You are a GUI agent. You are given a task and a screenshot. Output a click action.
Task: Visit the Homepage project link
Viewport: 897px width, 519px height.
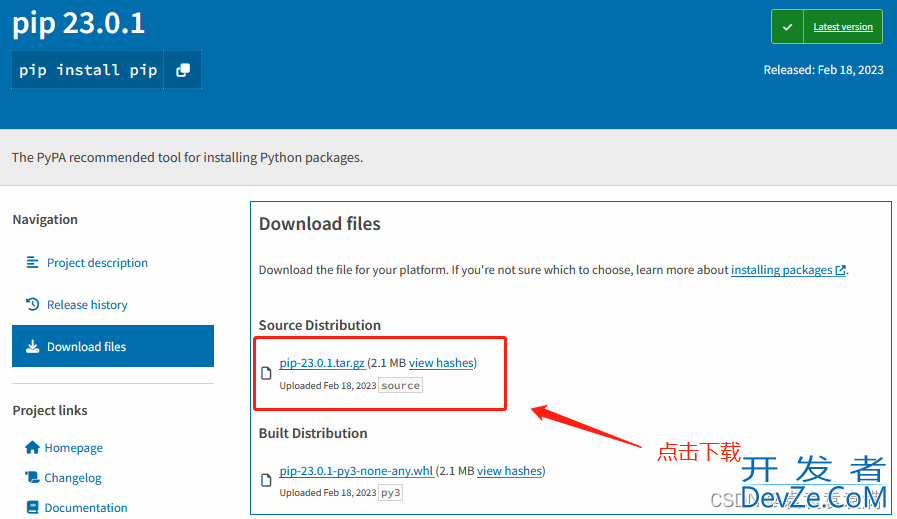(73, 447)
